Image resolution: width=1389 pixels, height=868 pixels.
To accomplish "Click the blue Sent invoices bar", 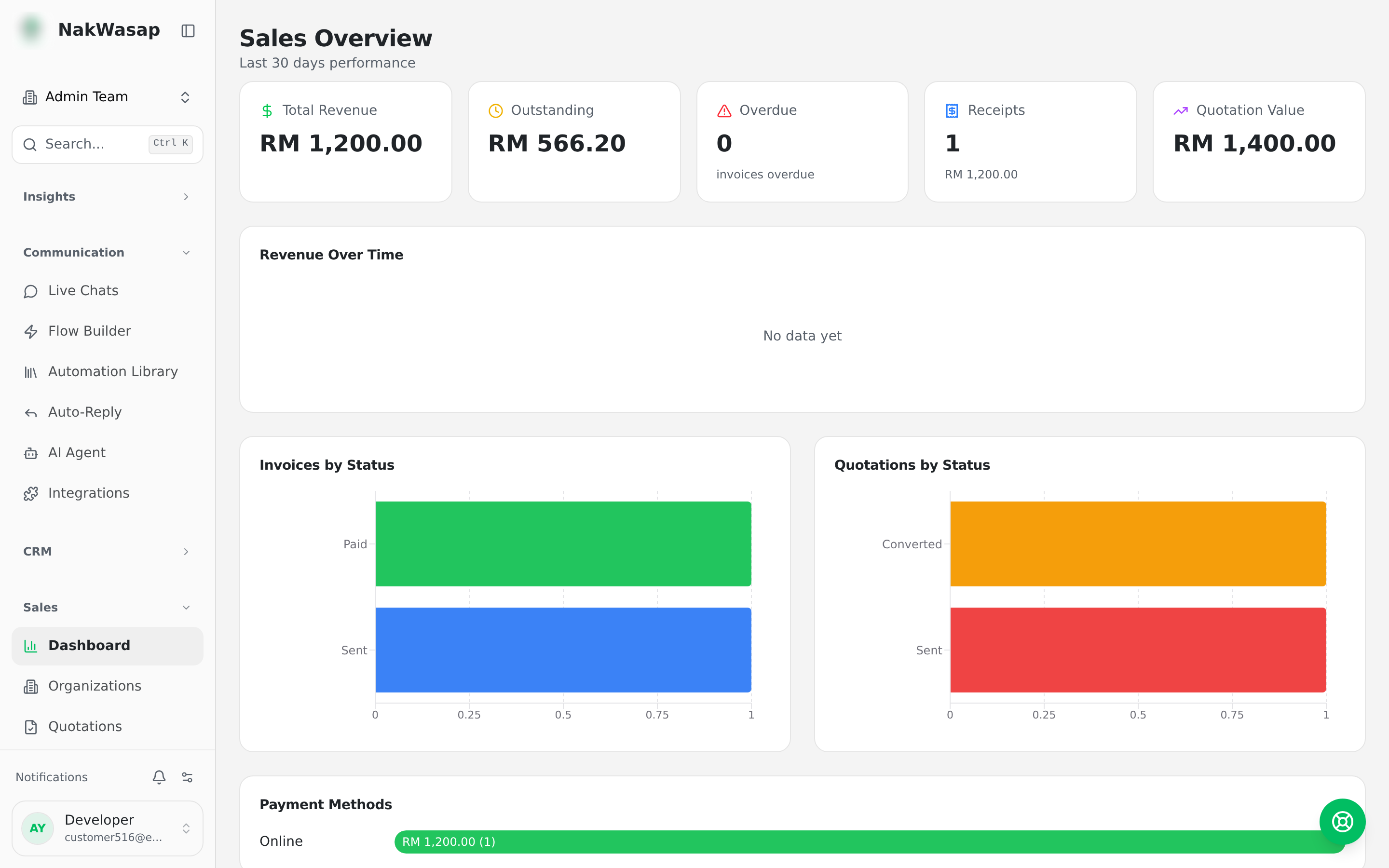I will 563,650.
